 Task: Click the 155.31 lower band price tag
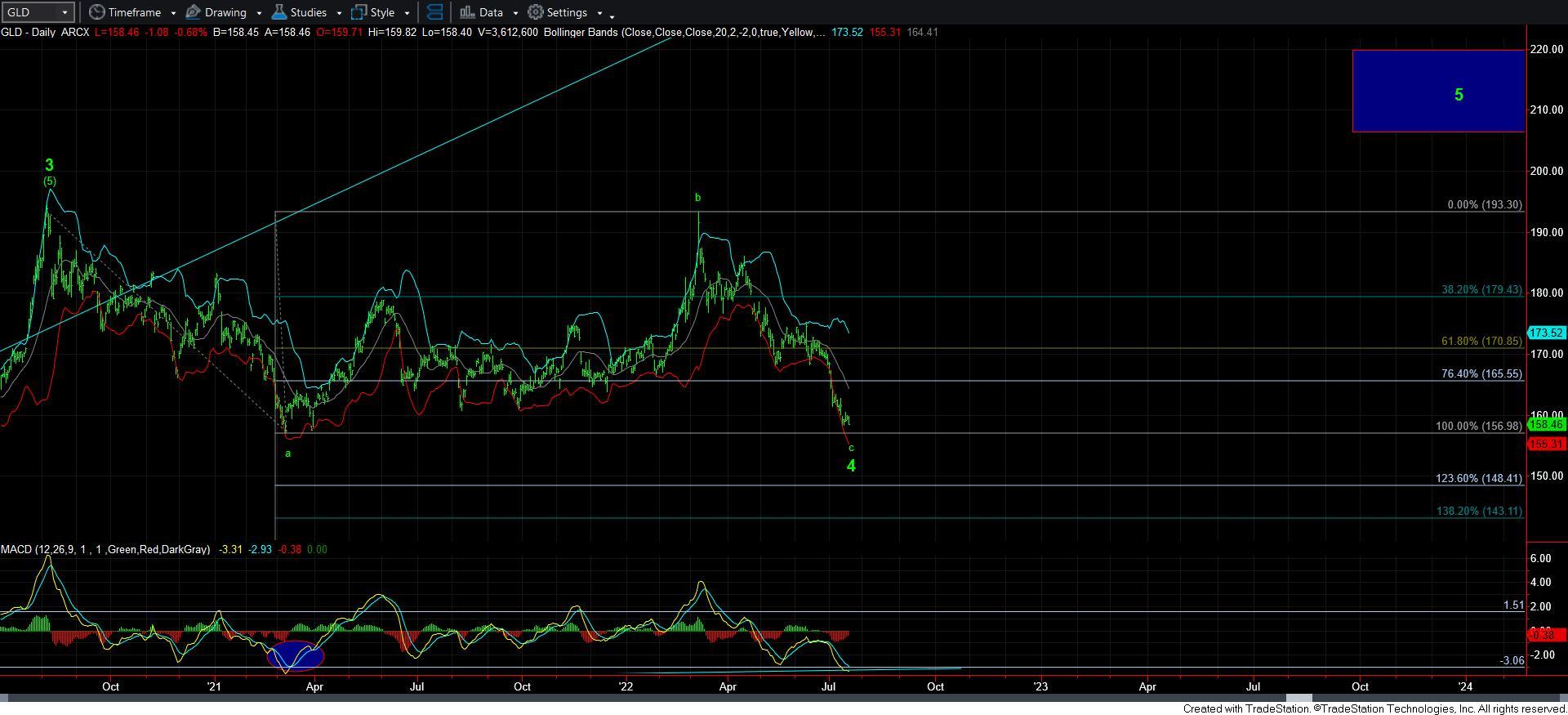coord(1546,444)
